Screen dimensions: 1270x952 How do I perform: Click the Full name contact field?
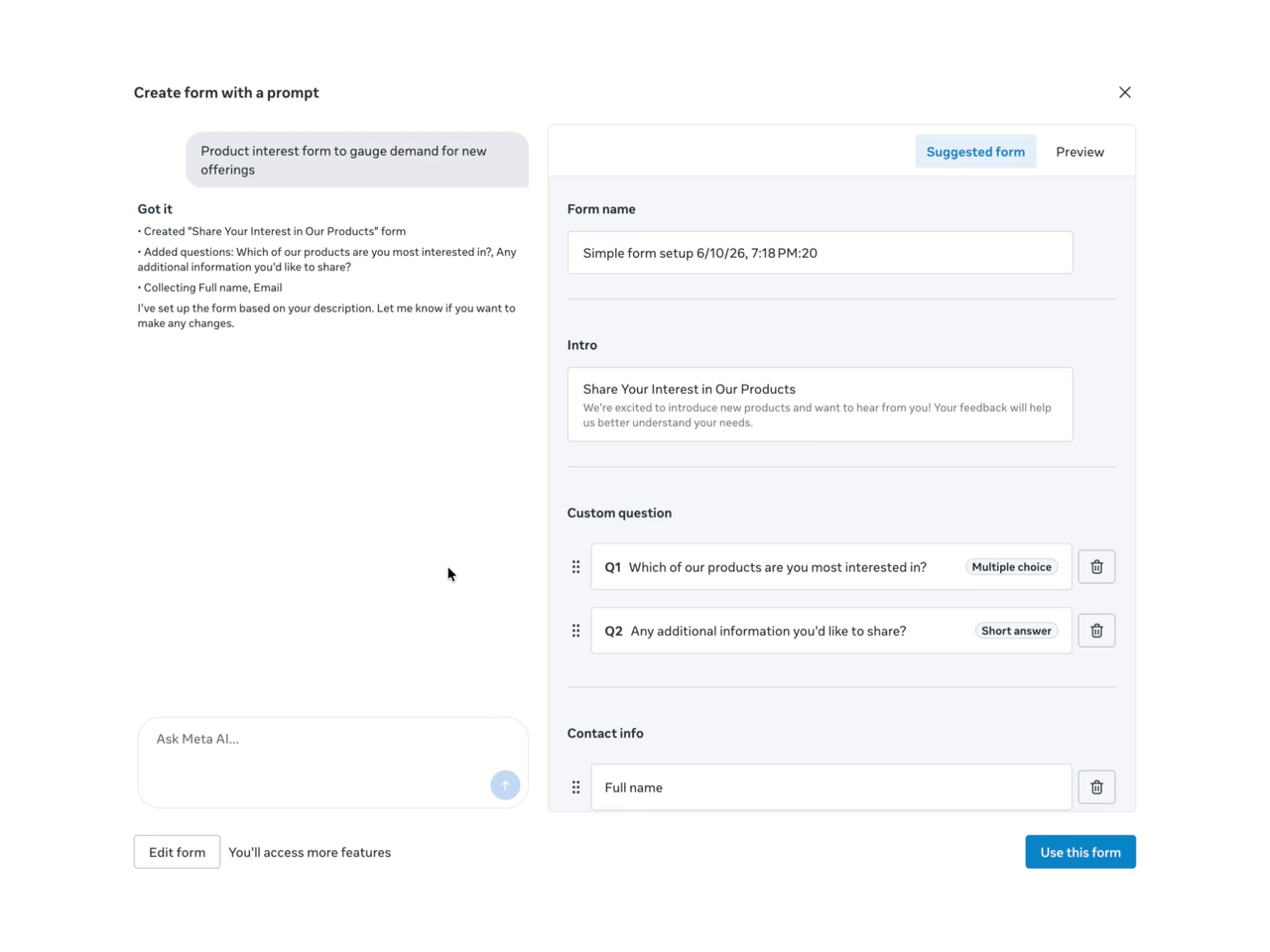pos(831,787)
